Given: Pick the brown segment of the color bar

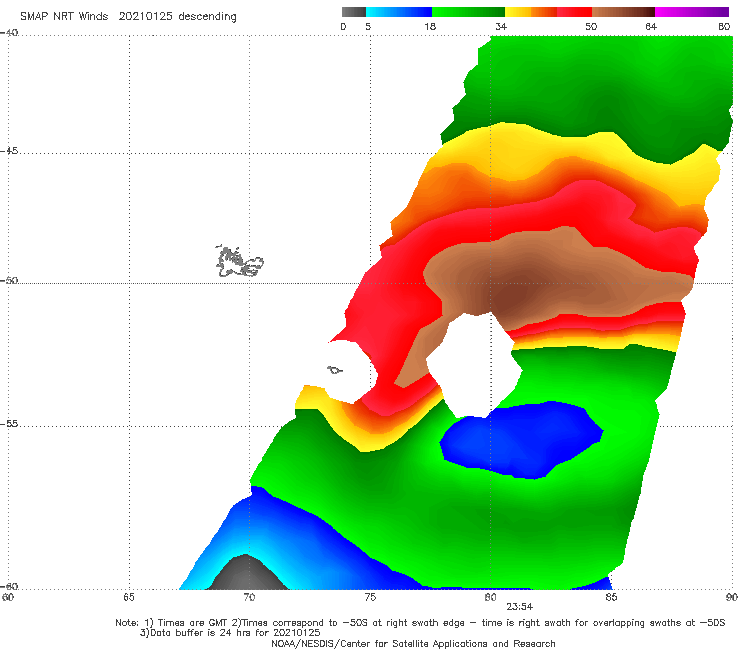Looking at the screenshot, I should tap(623, 12).
